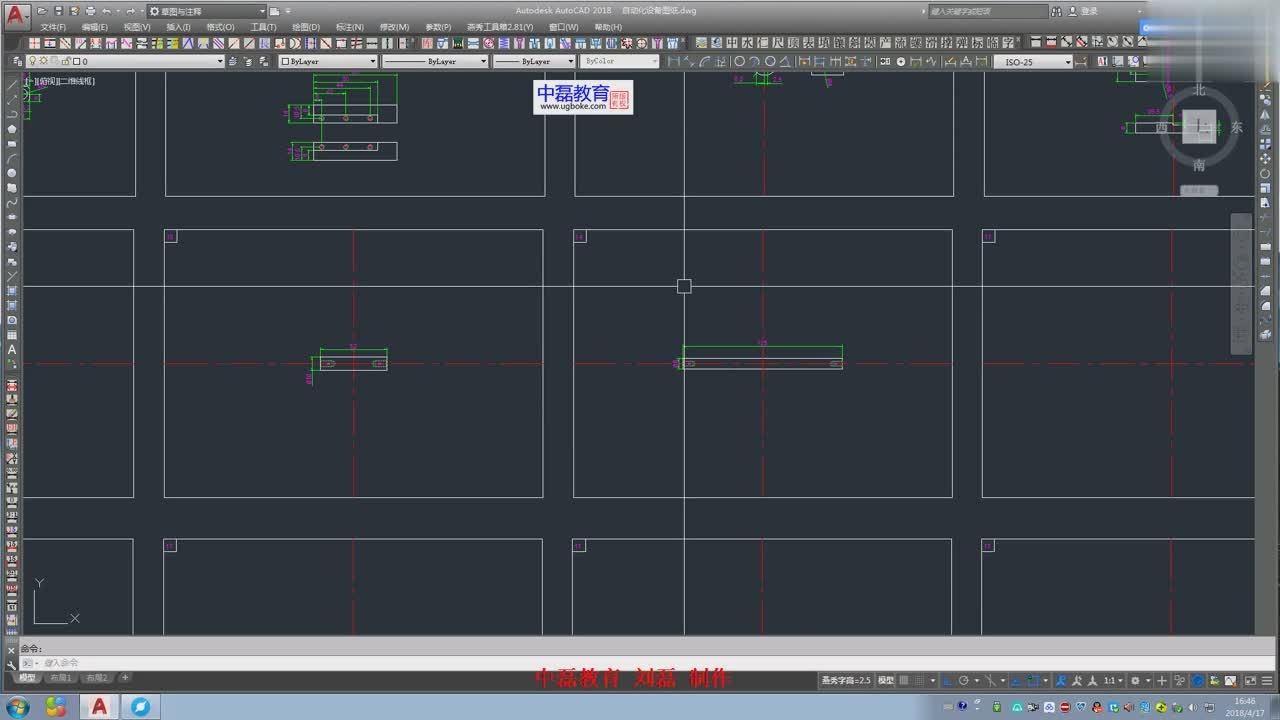
Task: Click the 中 button in Yanxiu toolbar
Action: tap(731, 43)
